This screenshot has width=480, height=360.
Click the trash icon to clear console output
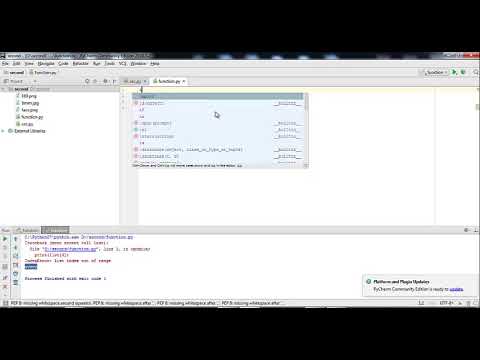tap(15, 283)
